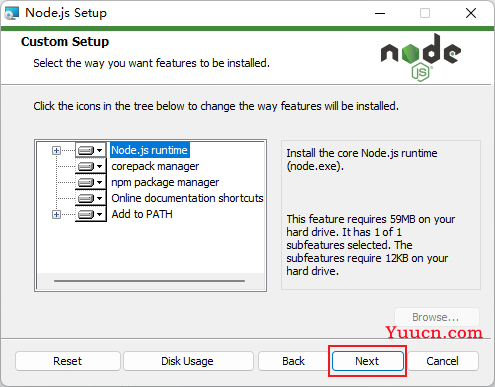
Task: Go Back to previous step
Action: point(293,361)
